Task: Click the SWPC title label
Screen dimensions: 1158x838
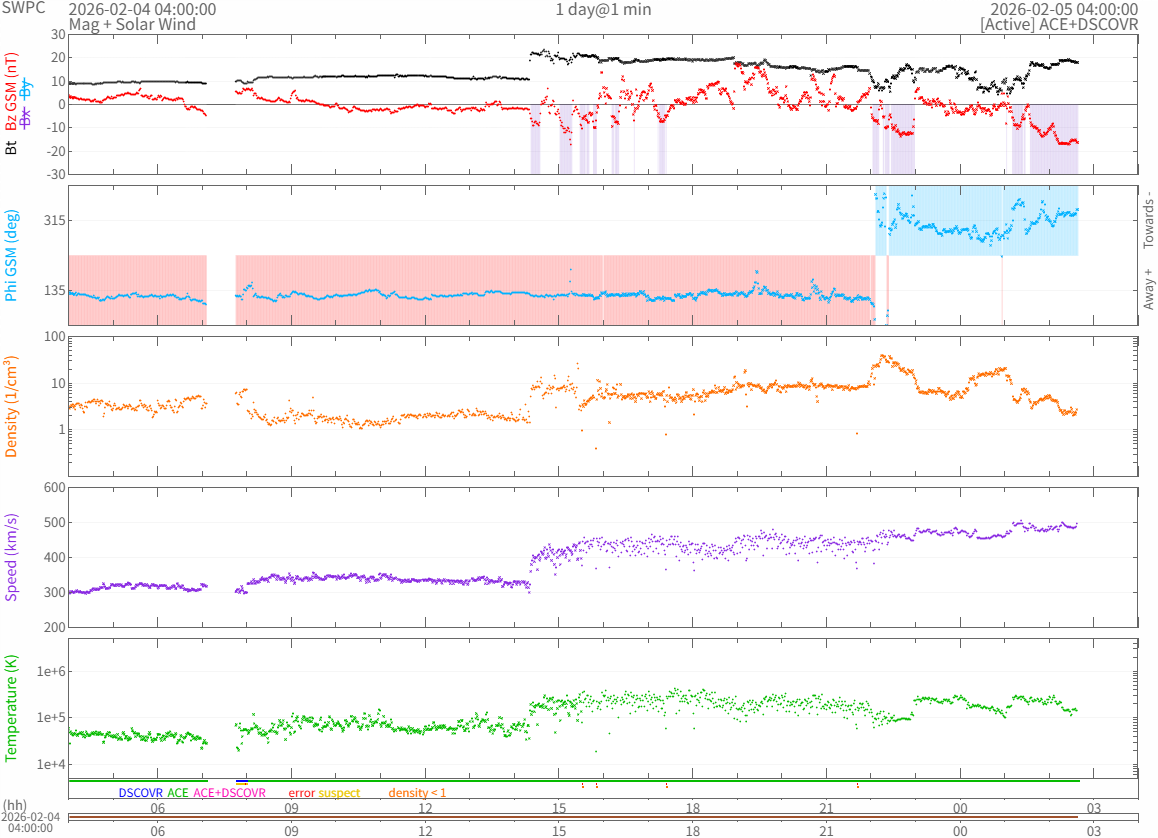Action: tap(23, 8)
